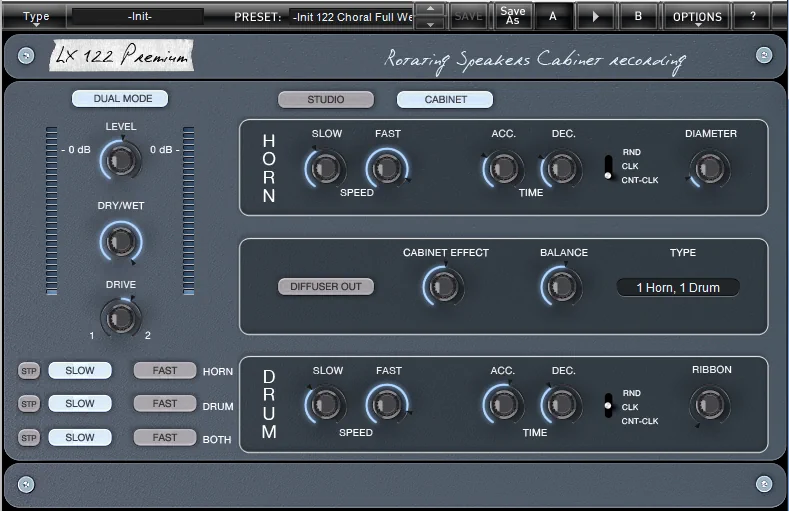Click the DRY/WET knob

click(x=121, y=241)
